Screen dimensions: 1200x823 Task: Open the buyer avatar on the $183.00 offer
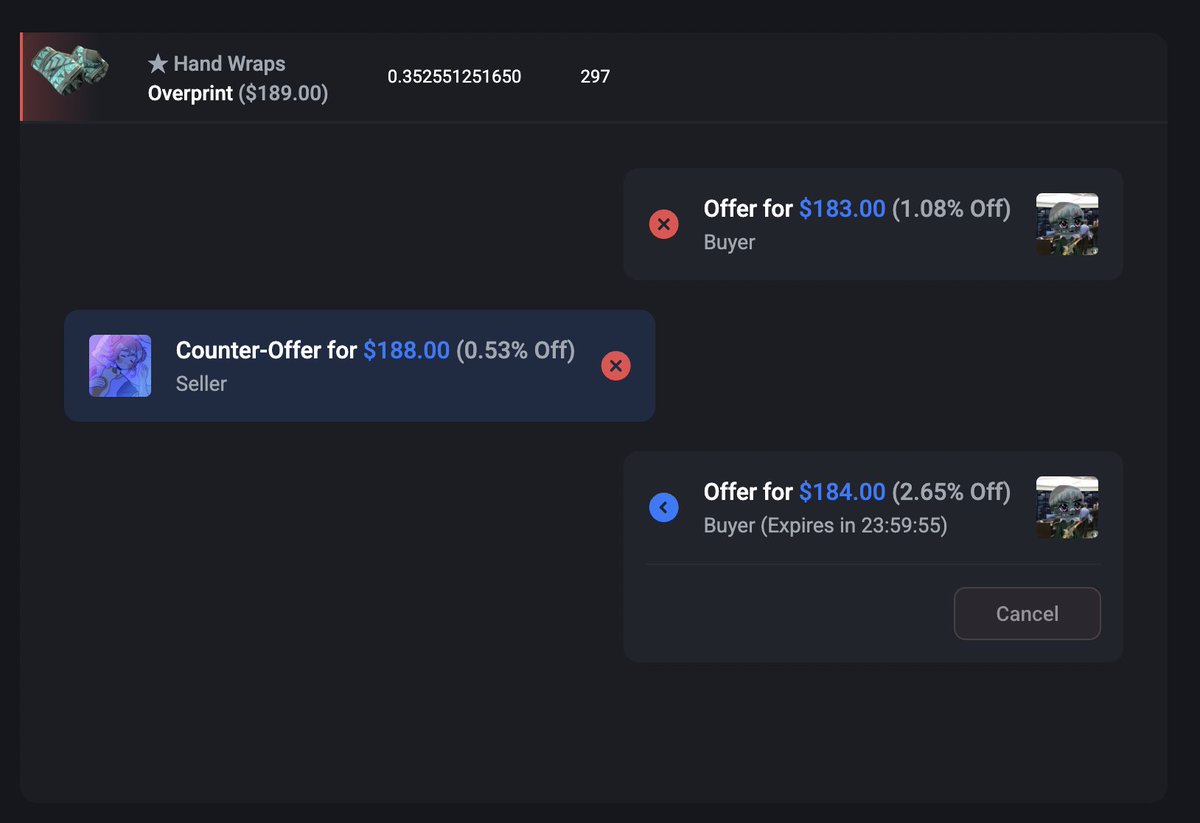point(1067,224)
